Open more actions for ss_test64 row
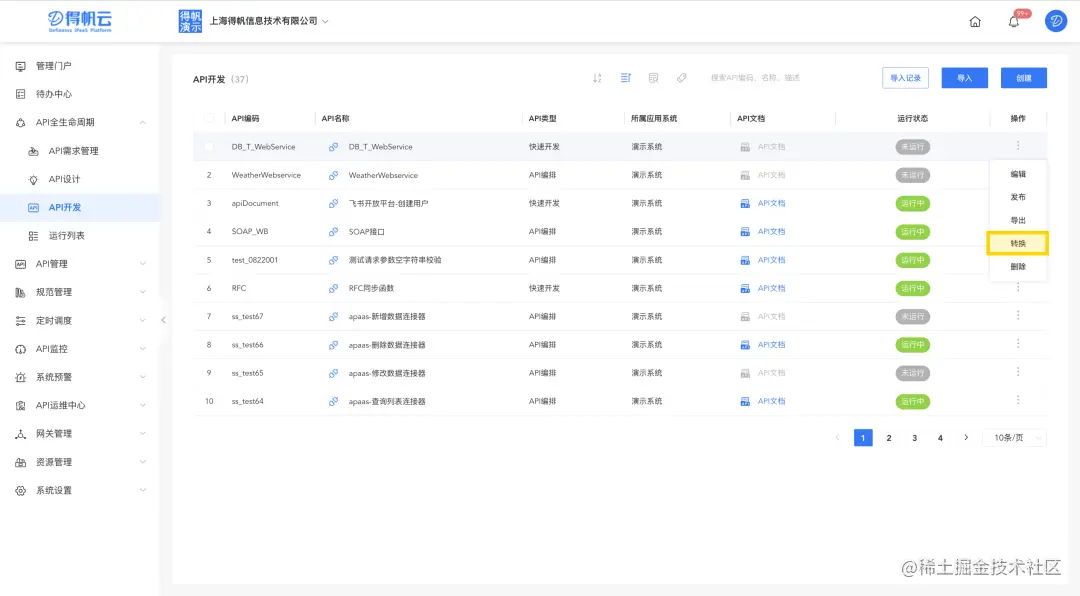This screenshot has height=596, width=1080. pos(1018,400)
